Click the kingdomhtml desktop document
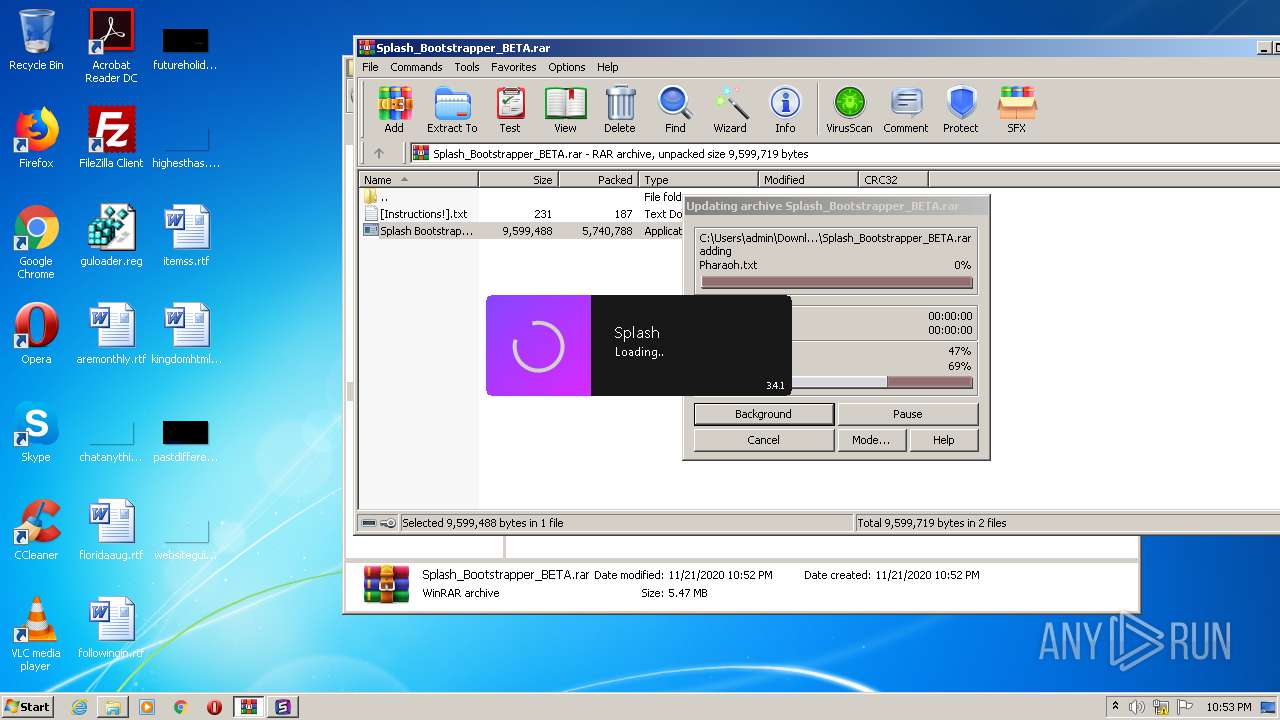1280x720 pixels. pyautogui.click(x=186, y=334)
